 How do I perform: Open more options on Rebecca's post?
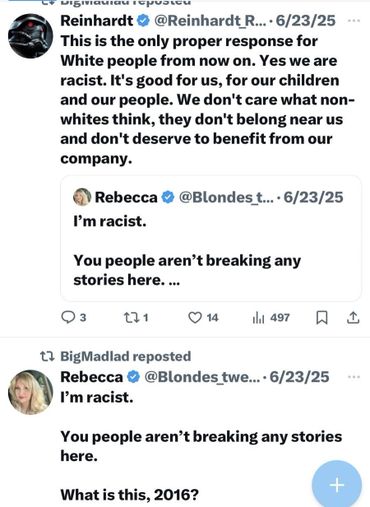point(353,377)
